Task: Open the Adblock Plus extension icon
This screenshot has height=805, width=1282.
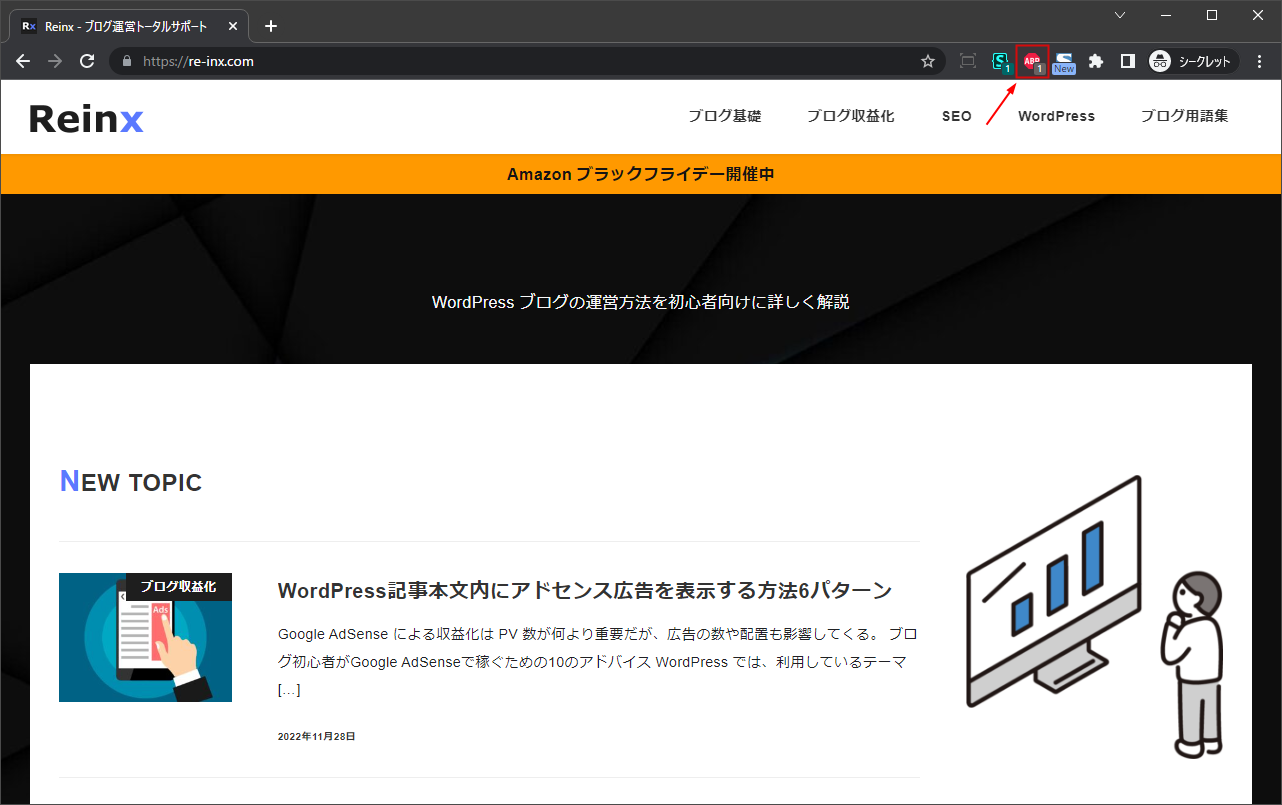Action: [1032, 62]
